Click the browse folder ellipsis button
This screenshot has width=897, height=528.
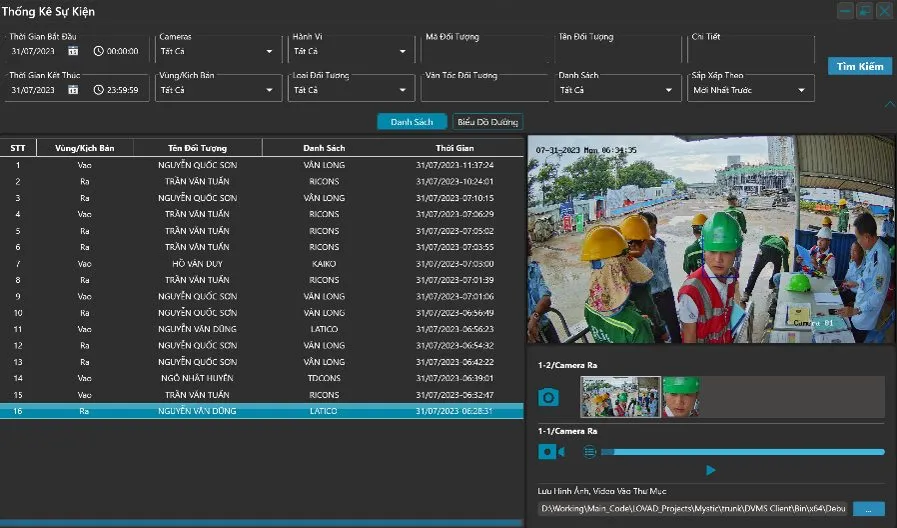[x=868, y=509]
